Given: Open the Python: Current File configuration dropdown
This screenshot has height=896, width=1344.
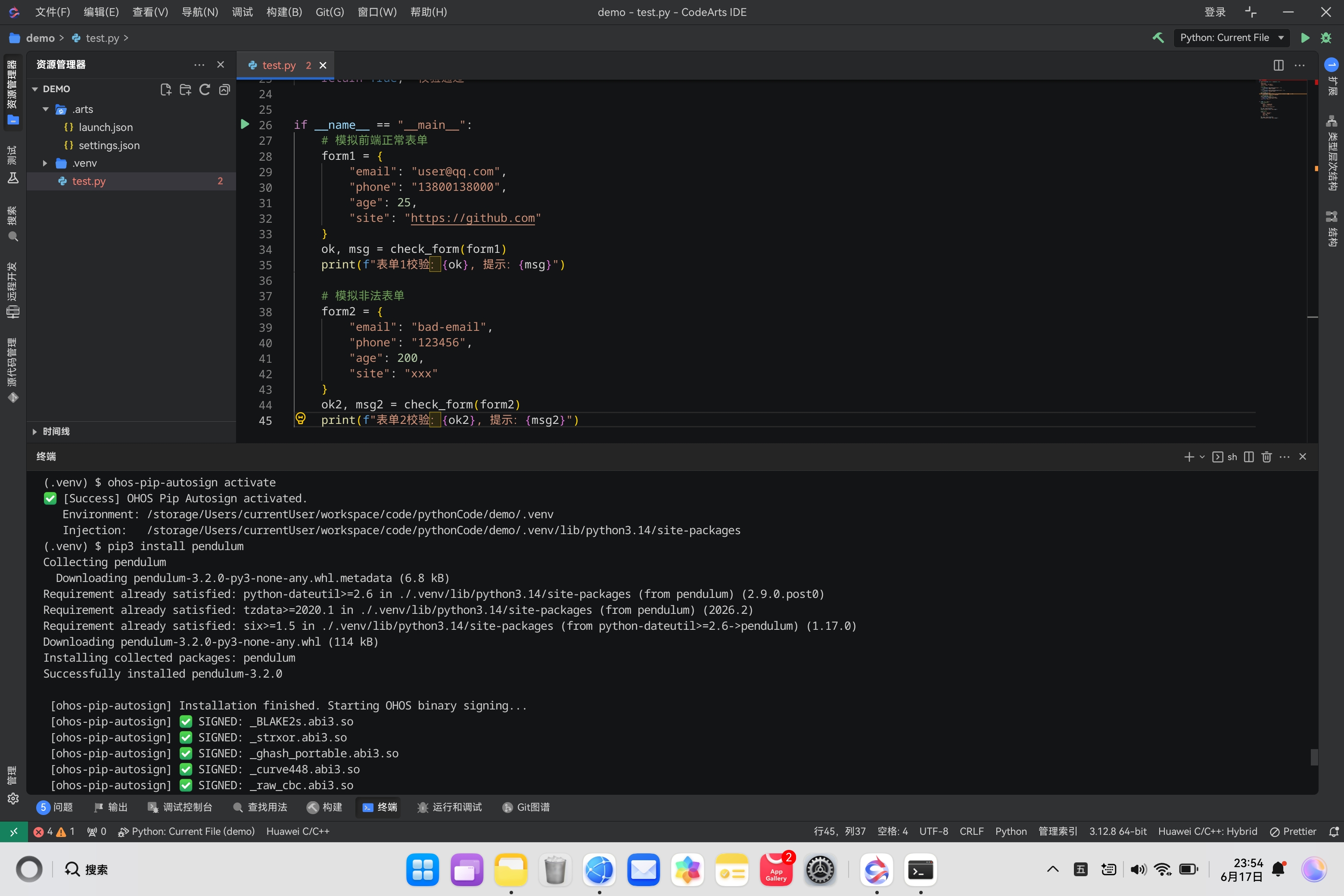Looking at the screenshot, I should [x=1232, y=38].
